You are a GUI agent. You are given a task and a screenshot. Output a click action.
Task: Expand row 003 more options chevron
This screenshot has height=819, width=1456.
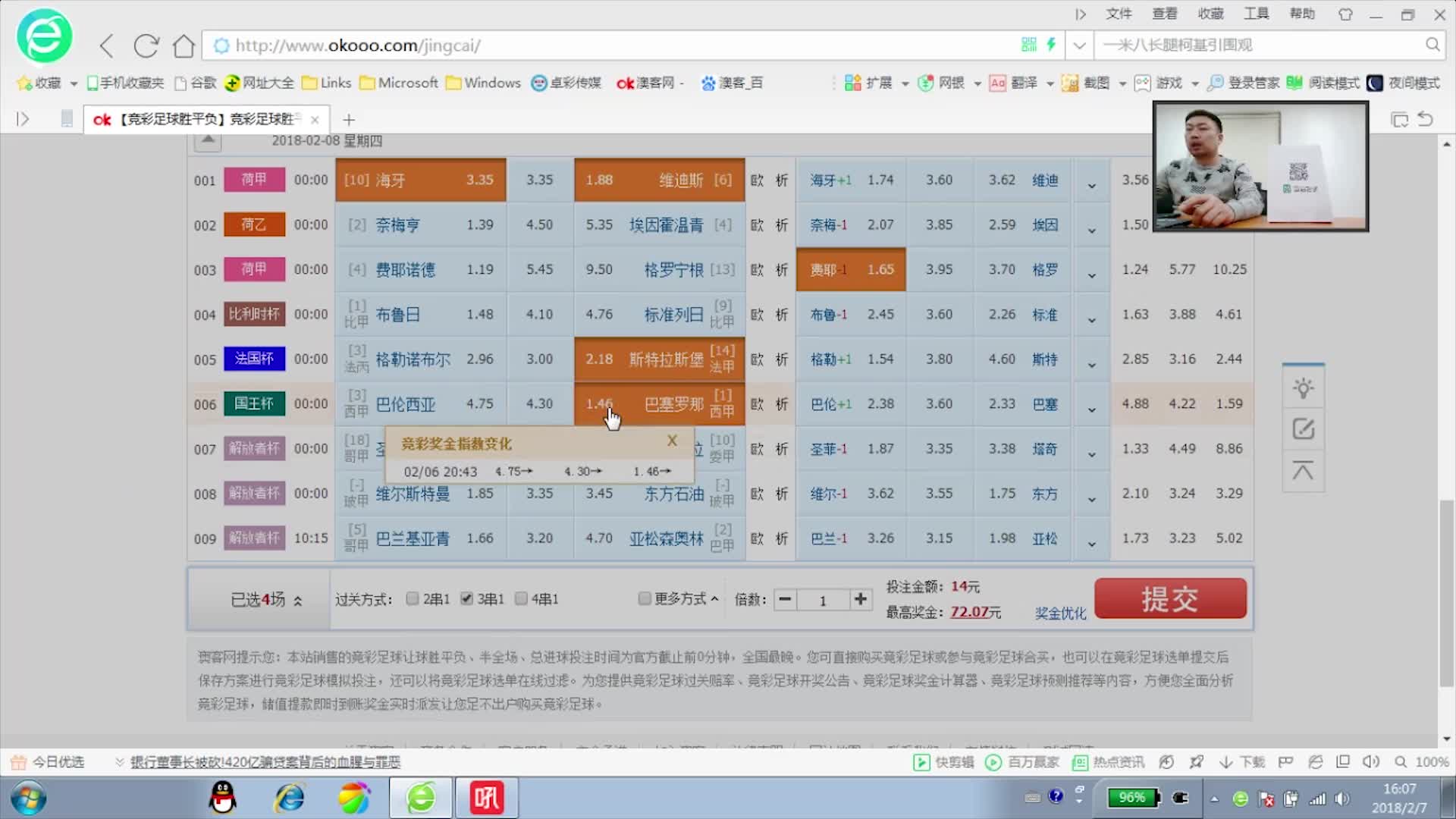tap(1092, 275)
